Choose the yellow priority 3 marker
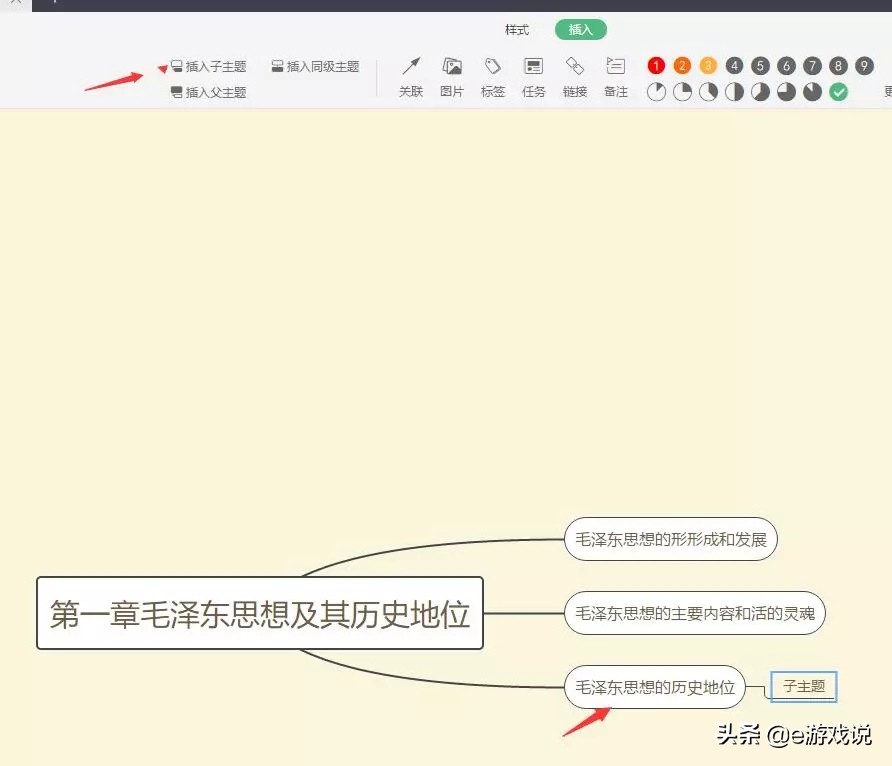 [x=708, y=66]
